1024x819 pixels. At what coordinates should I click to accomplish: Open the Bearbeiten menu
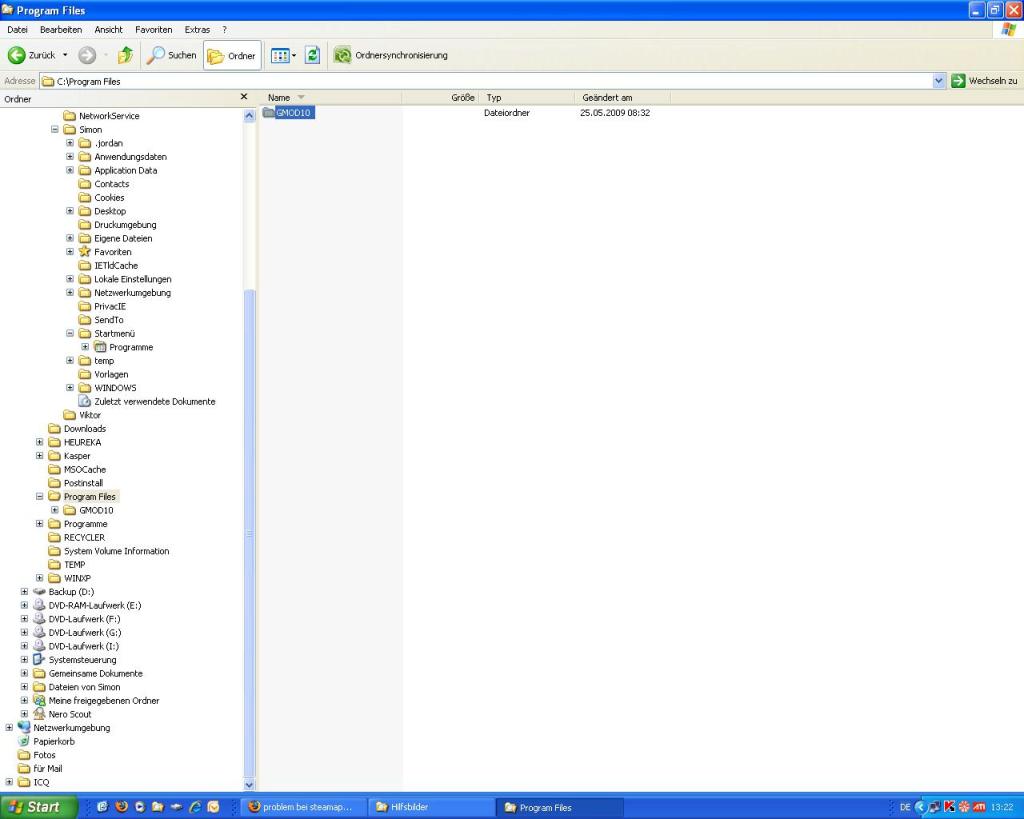[x=60, y=30]
